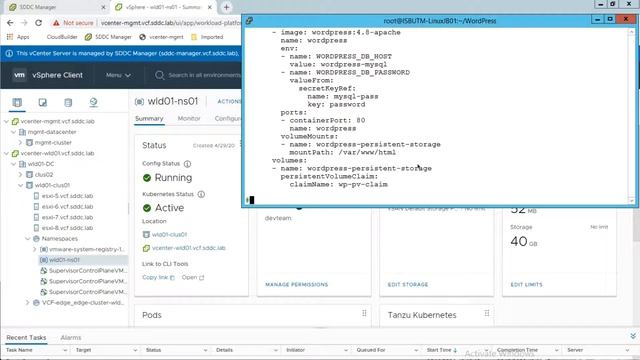Click the browser back arrow
640x360 pixels.
click(x=10, y=23)
